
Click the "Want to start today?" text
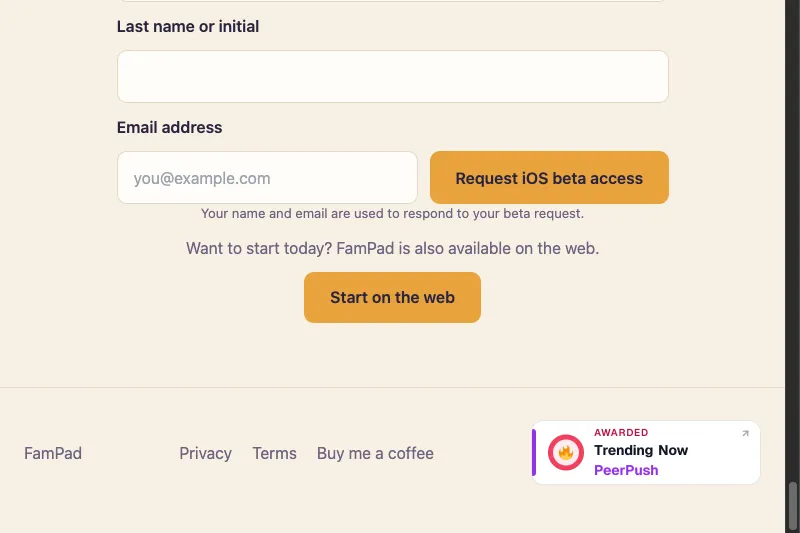259,248
